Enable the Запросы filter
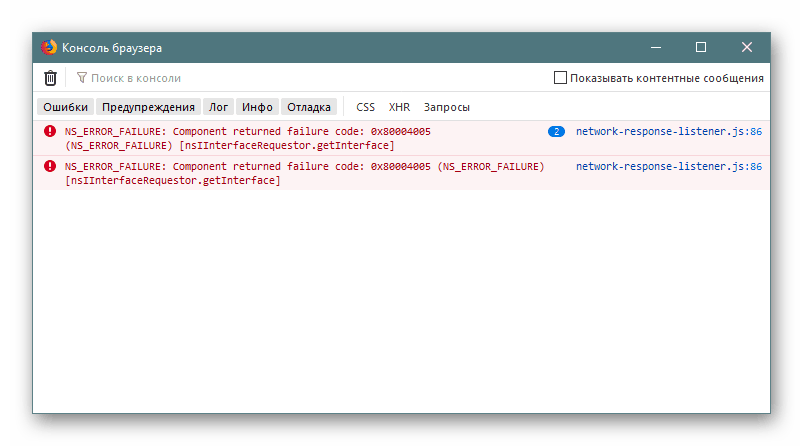803x446 pixels. click(x=446, y=107)
